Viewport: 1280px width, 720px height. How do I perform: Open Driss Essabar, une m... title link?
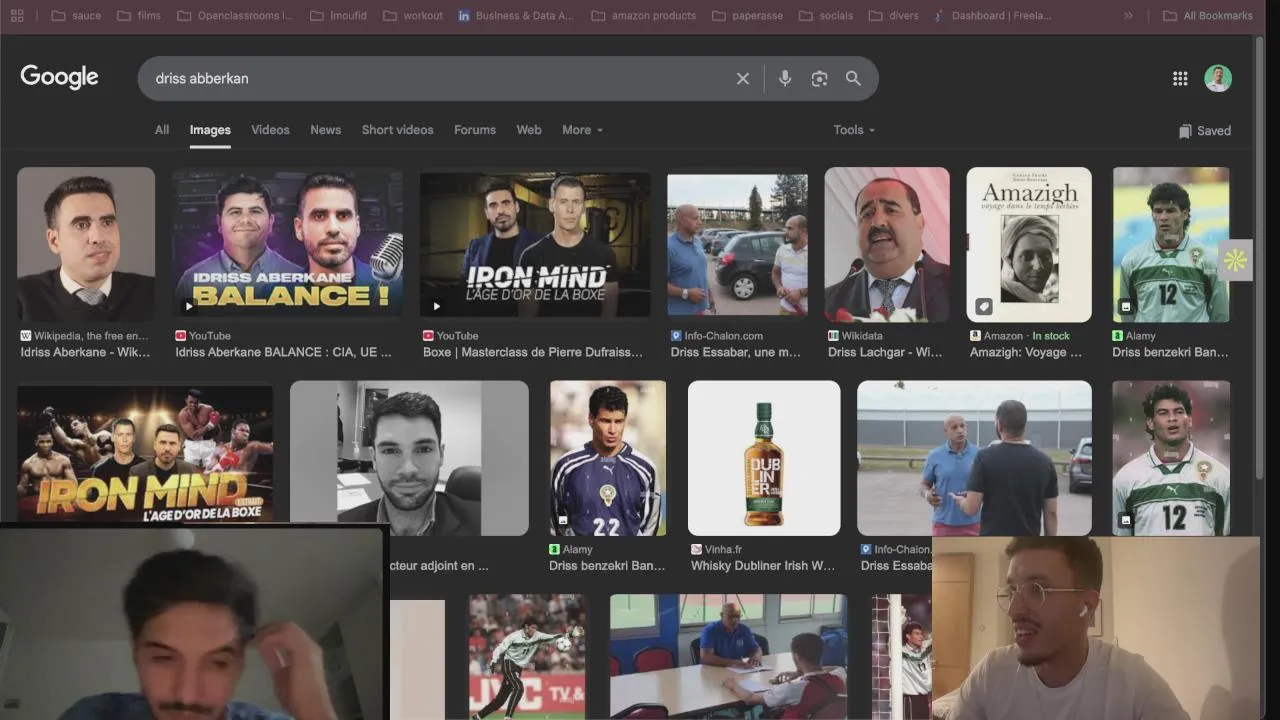point(736,352)
